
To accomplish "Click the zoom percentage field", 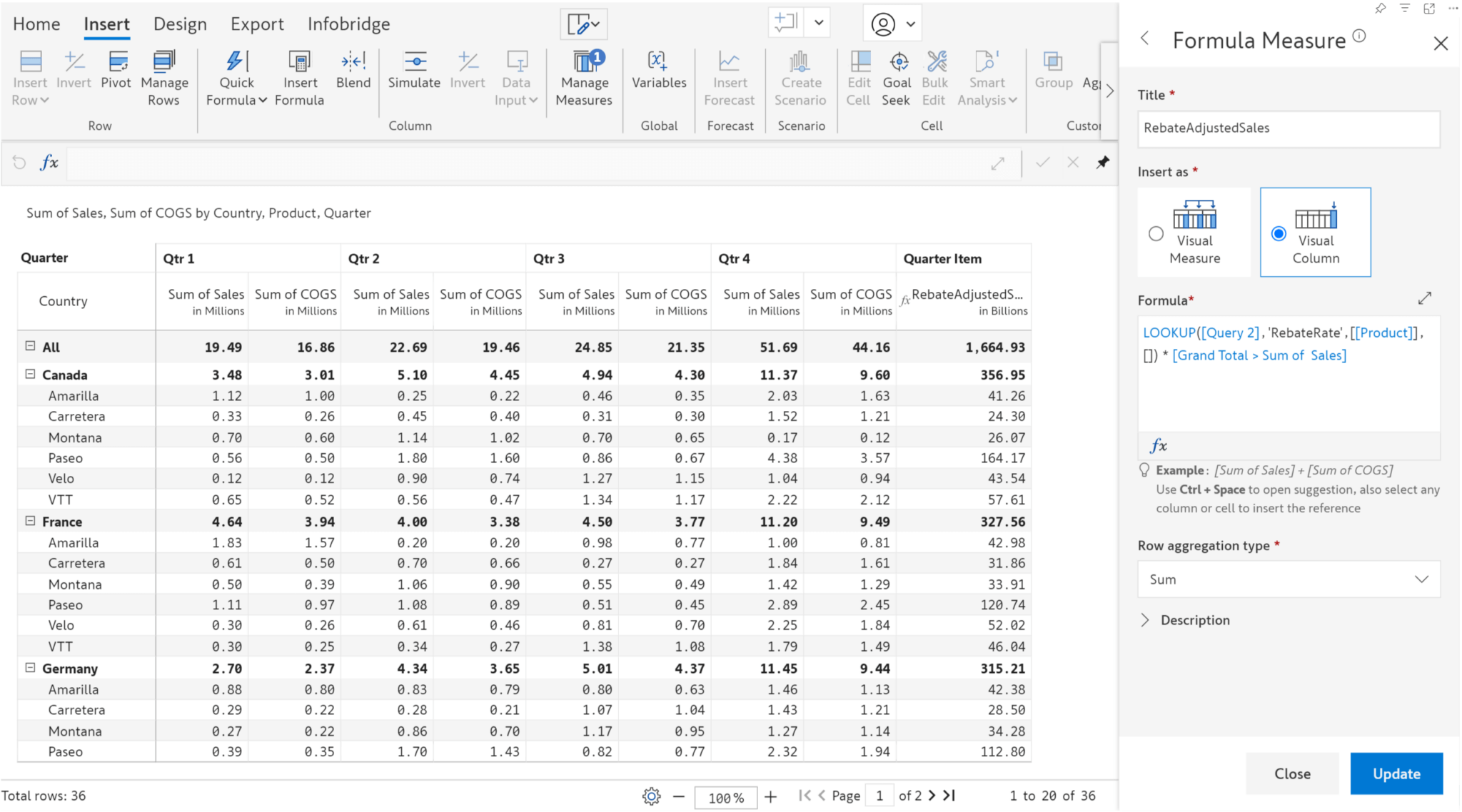I will (726, 797).
